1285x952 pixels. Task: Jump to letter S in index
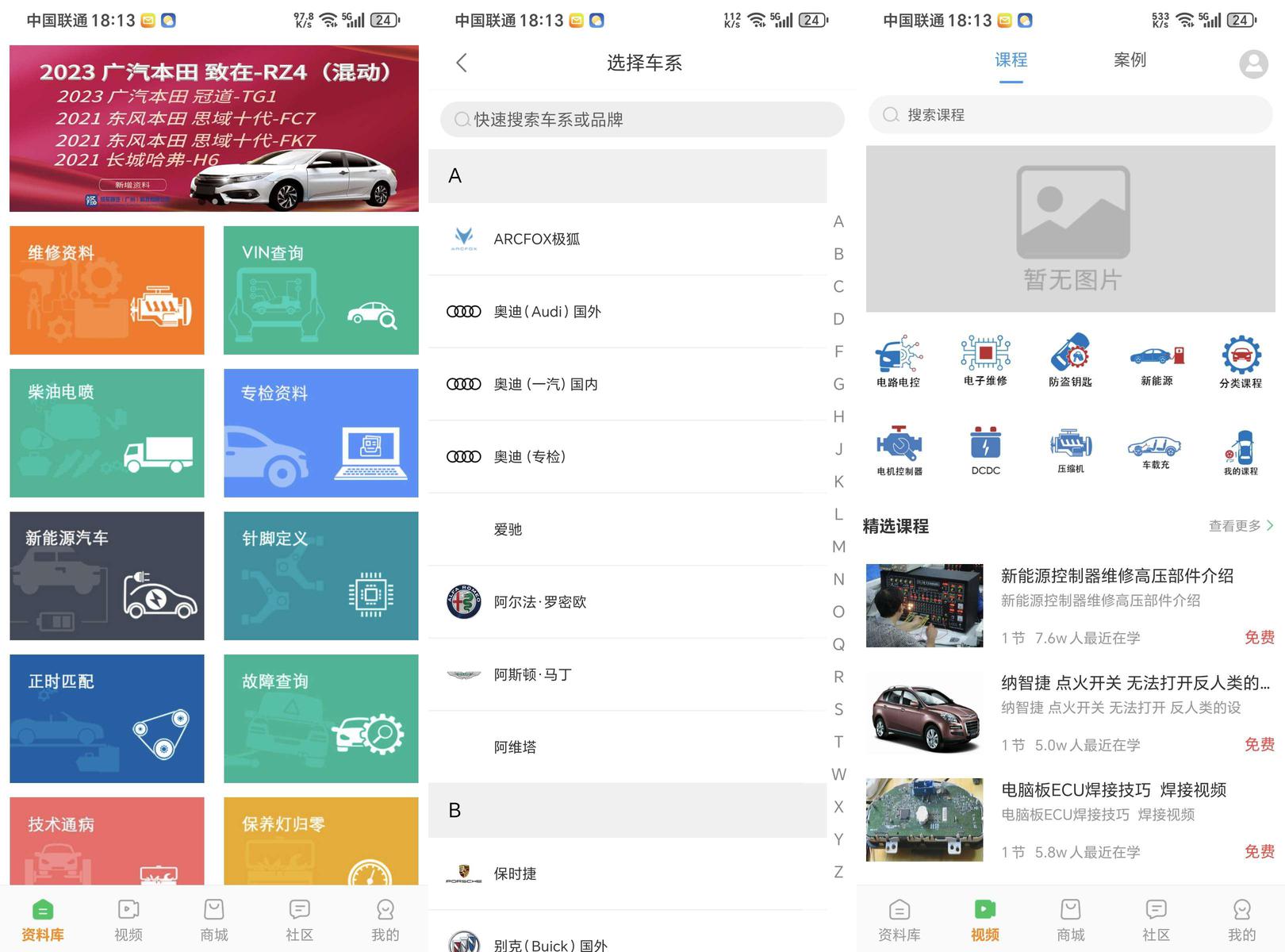point(838,709)
